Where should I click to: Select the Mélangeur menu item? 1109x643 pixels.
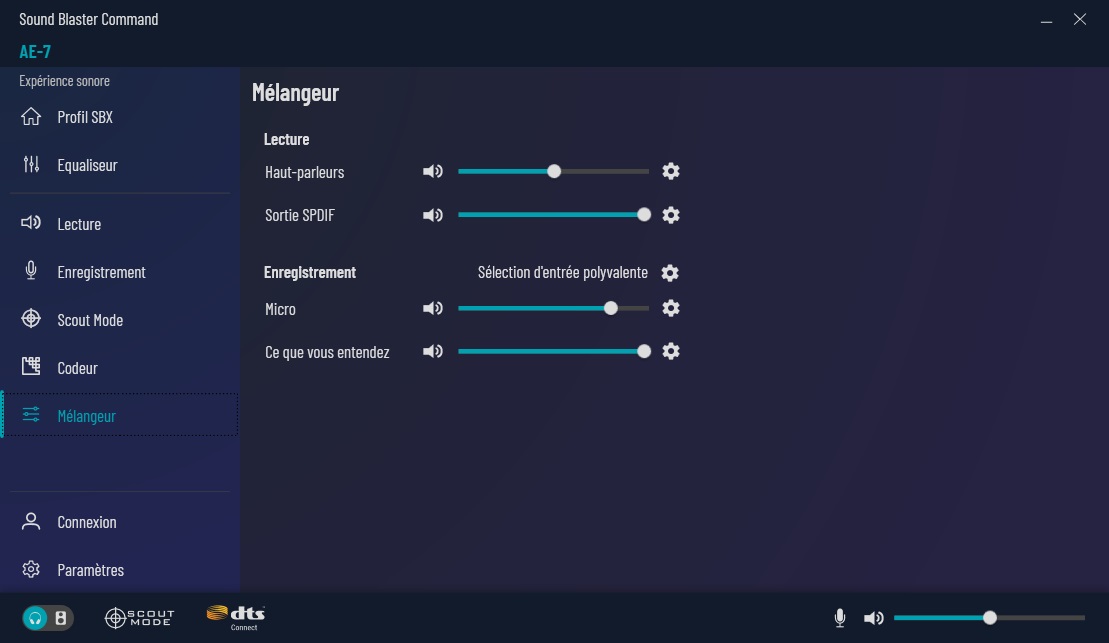(x=120, y=415)
